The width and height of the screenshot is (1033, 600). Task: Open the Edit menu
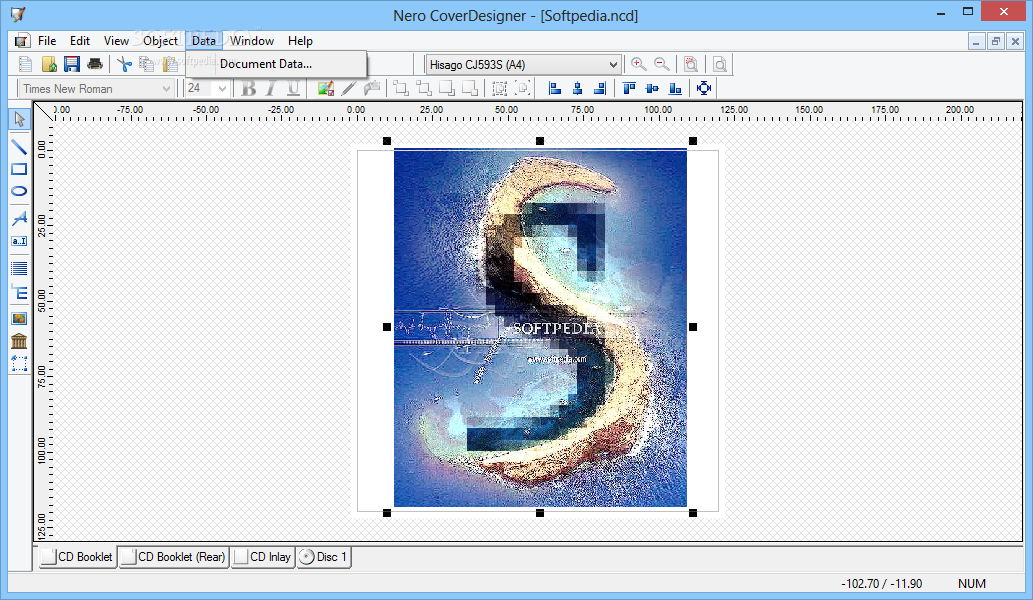point(80,41)
